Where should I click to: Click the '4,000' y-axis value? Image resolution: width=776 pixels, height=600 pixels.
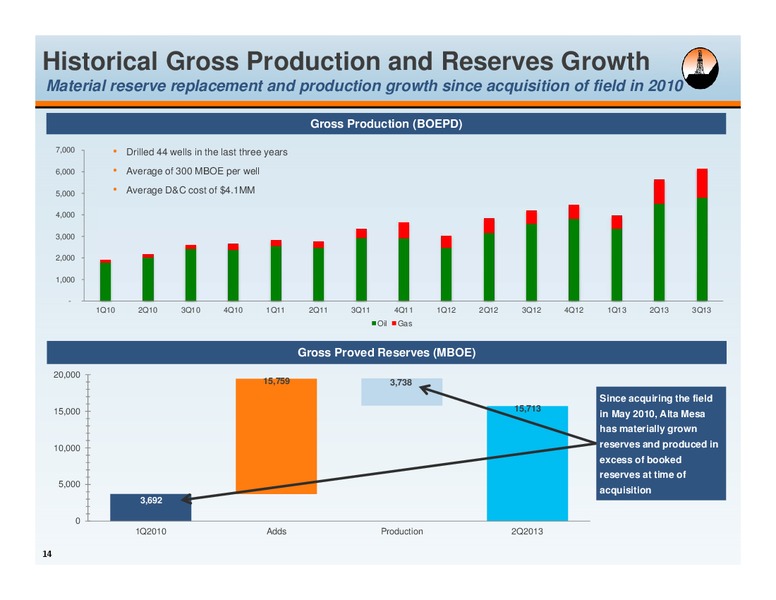coord(65,215)
